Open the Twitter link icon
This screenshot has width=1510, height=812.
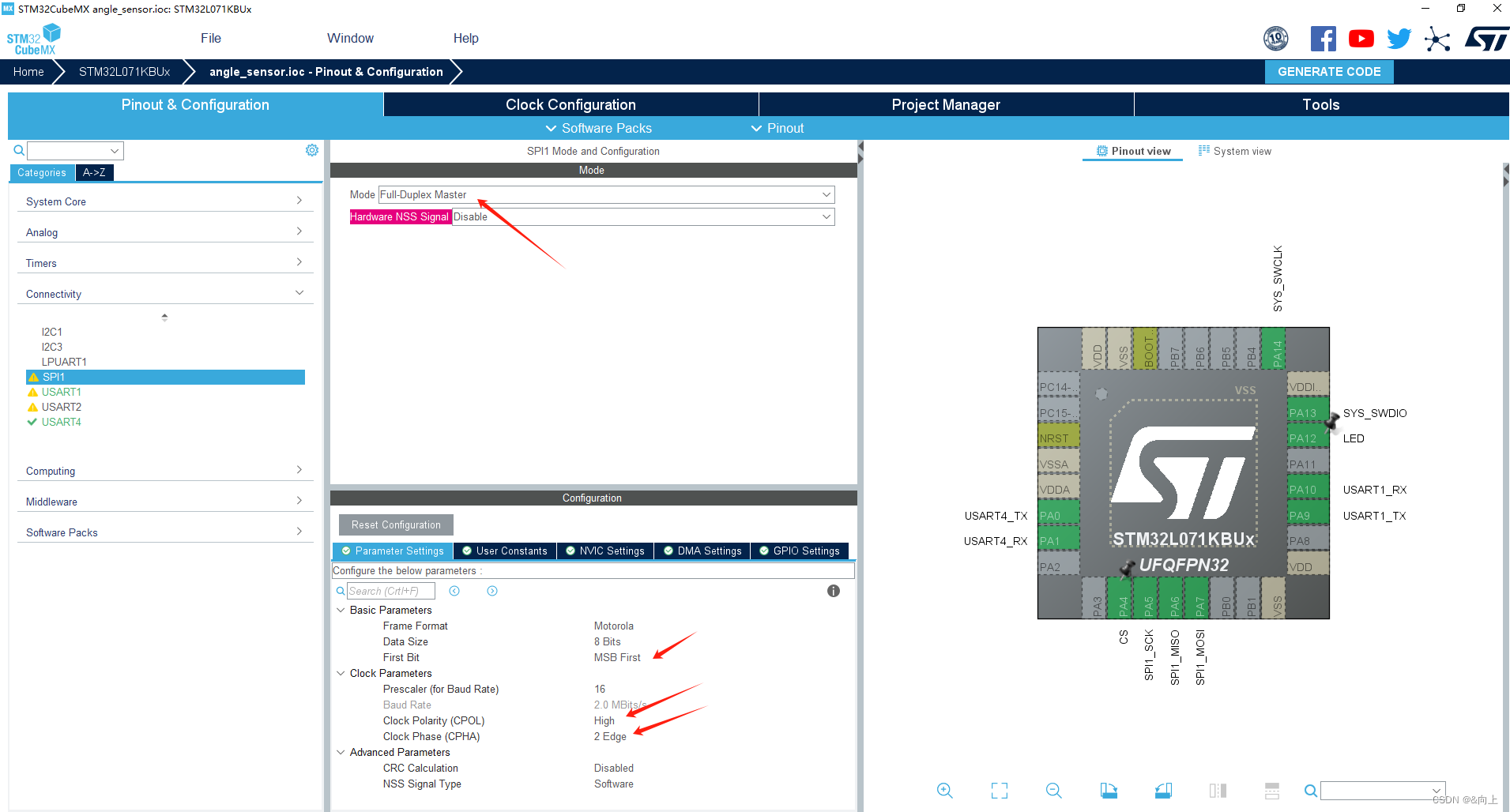[x=1399, y=39]
